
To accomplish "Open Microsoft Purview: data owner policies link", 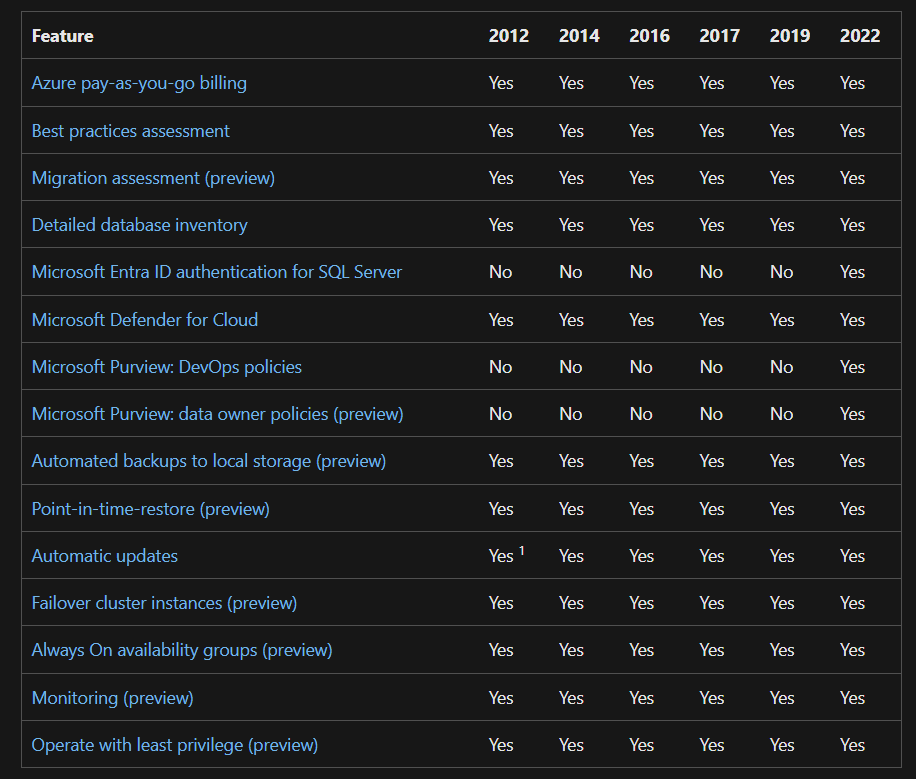I will point(217,414).
